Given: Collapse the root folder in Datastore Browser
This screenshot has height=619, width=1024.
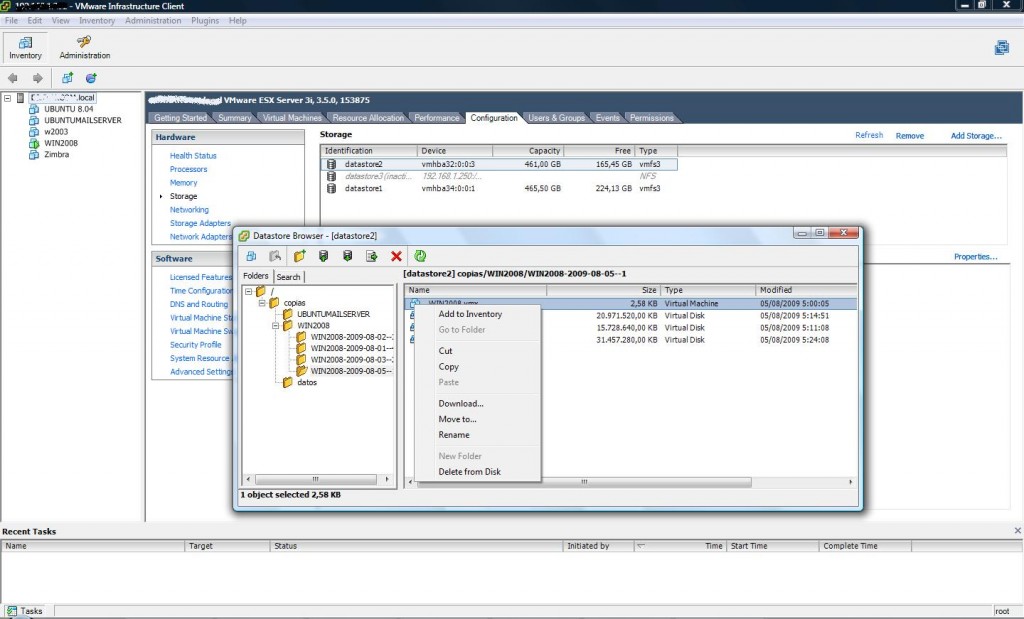Looking at the screenshot, I should pyautogui.click(x=249, y=291).
